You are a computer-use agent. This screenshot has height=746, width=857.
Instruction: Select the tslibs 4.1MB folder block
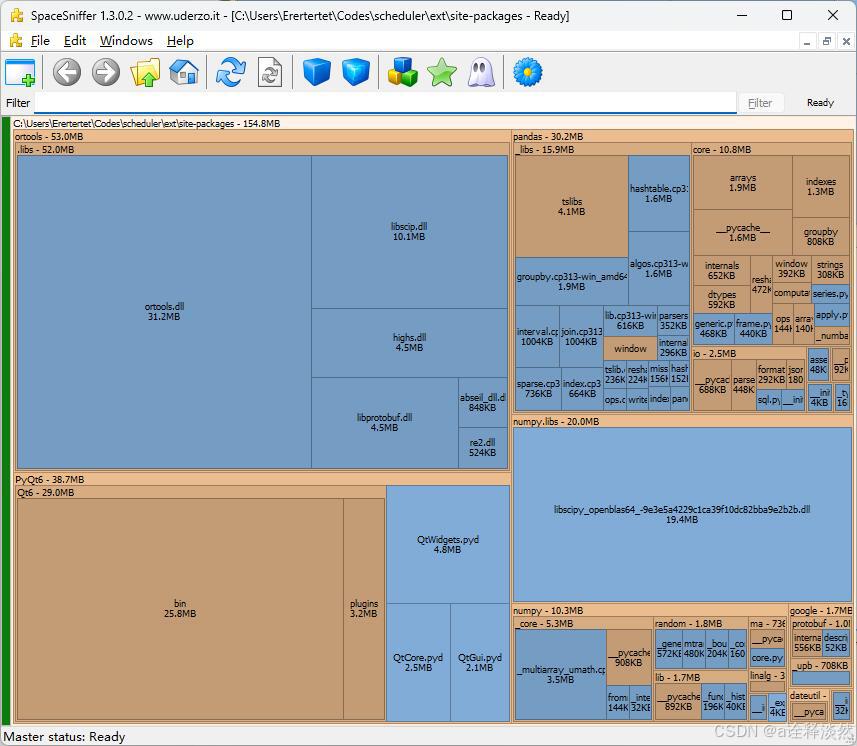571,207
